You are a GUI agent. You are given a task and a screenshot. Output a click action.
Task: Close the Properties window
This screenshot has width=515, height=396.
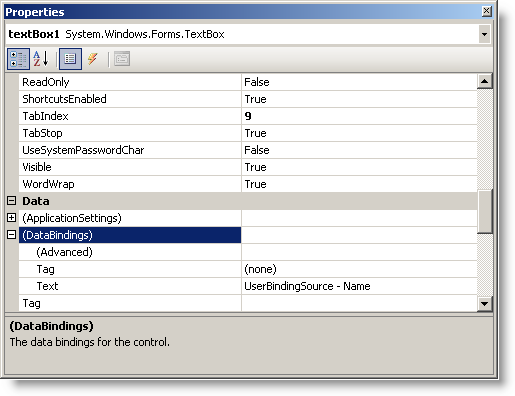tap(486, 11)
